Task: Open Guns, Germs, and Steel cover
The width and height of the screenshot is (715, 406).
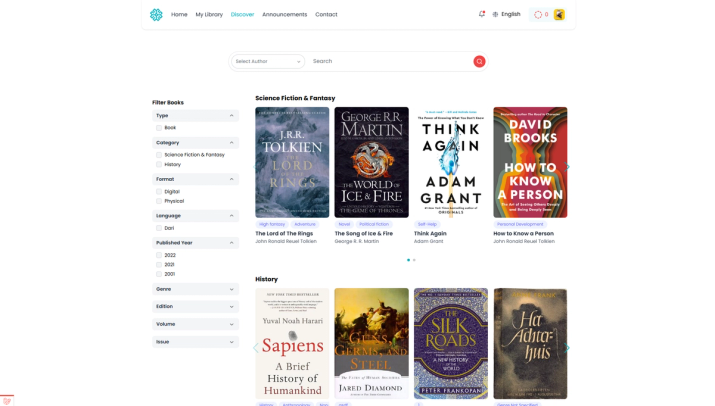Action: point(372,344)
